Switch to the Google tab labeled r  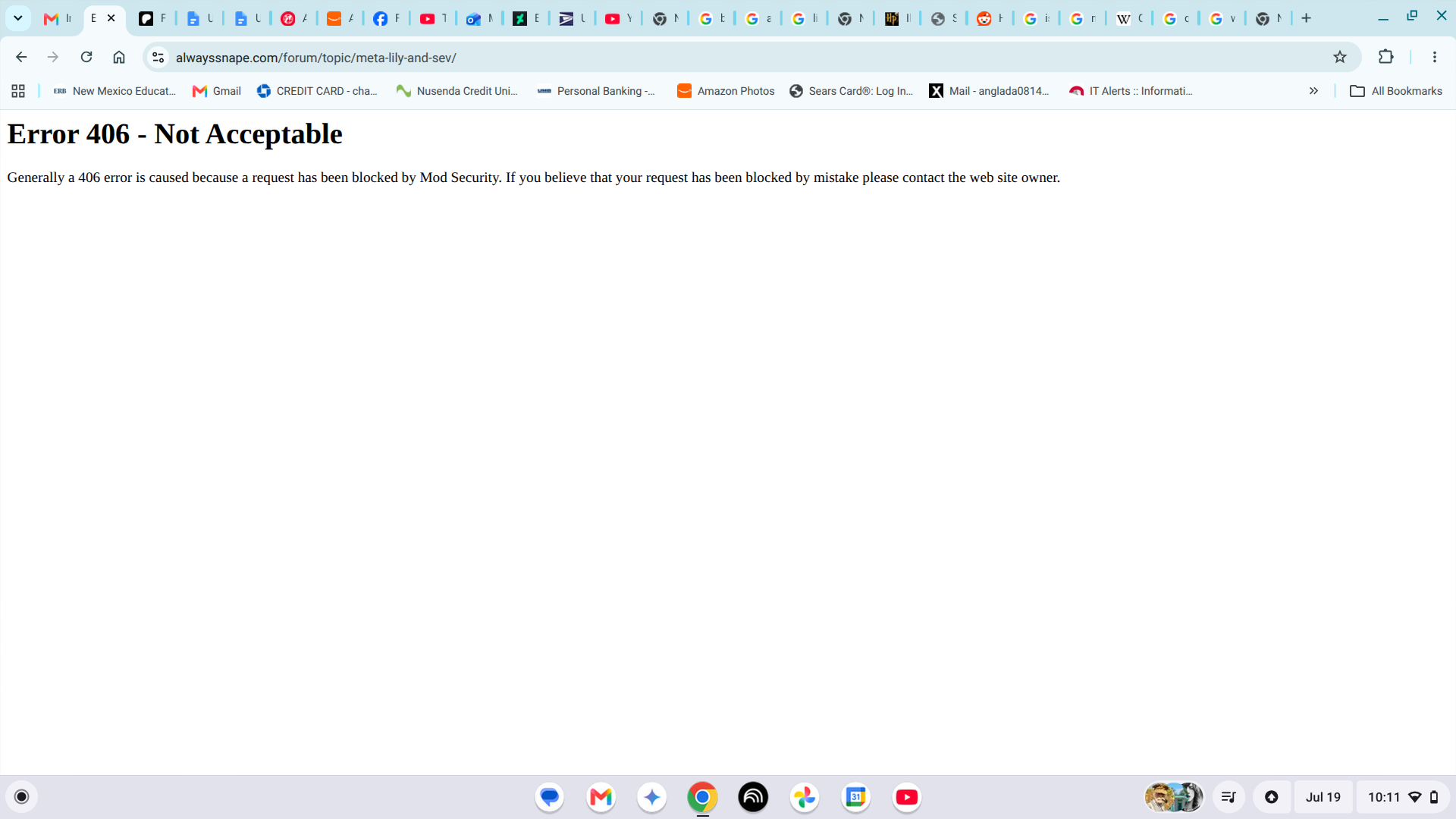point(1082,18)
